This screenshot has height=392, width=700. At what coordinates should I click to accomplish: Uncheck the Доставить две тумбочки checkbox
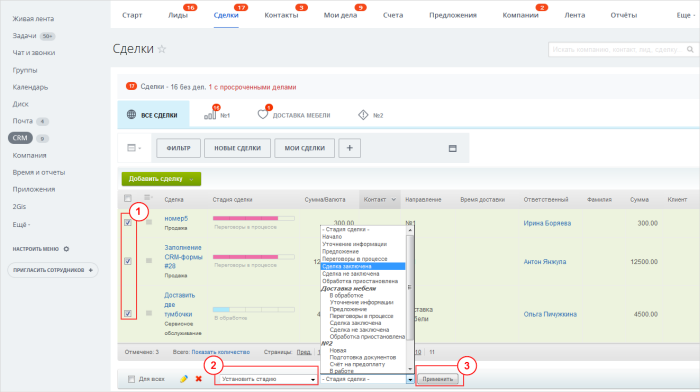pyautogui.click(x=128, y=313)
